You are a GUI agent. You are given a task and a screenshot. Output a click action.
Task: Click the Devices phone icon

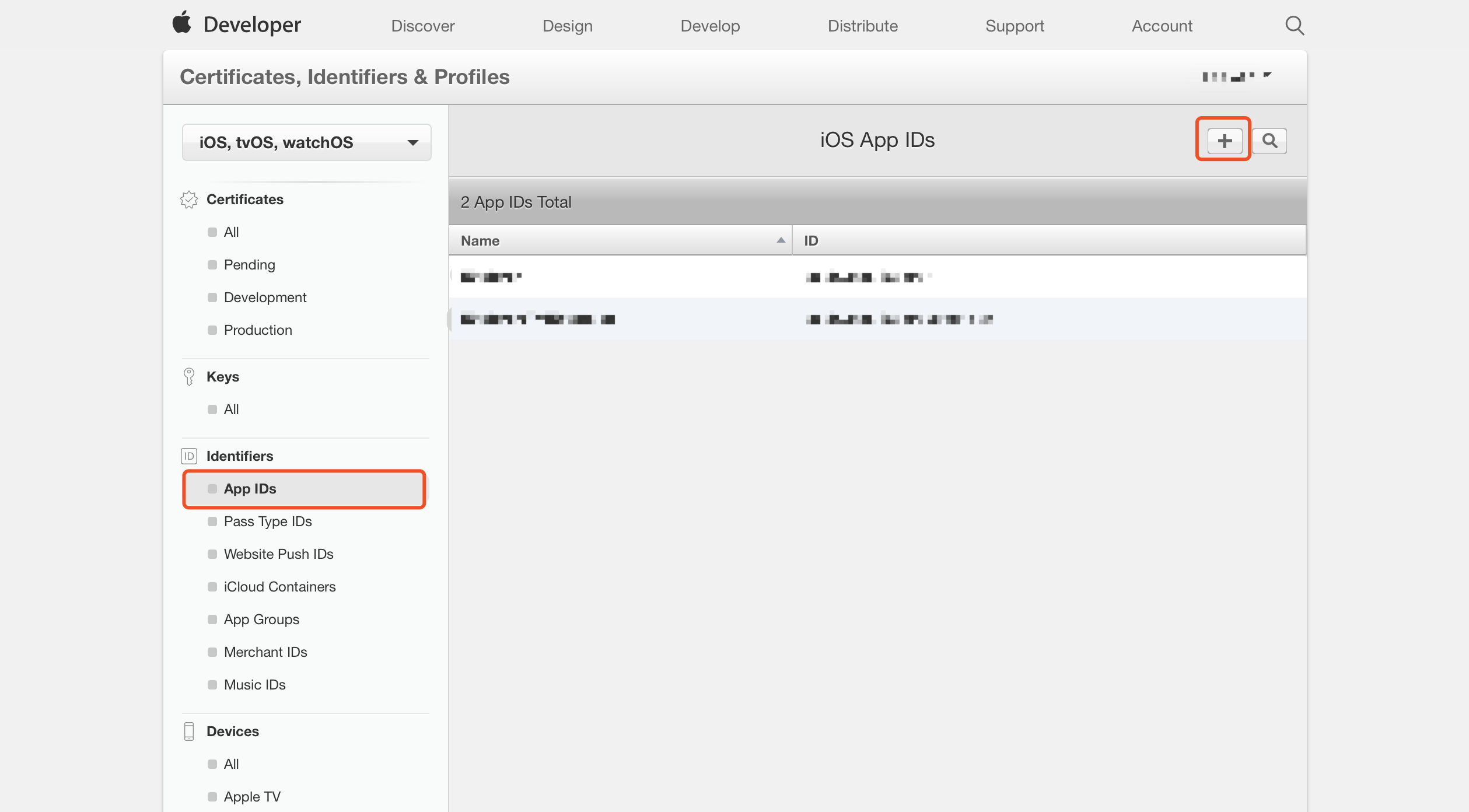pyautogui.click(x=188, y=731)
